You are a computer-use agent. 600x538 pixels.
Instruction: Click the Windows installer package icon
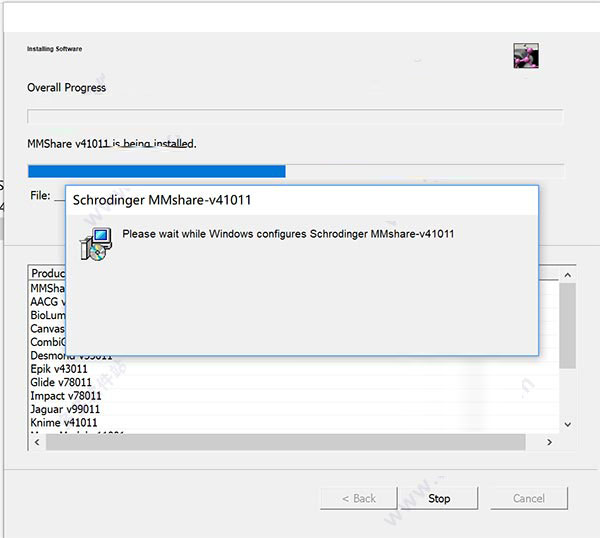(96, 244)
